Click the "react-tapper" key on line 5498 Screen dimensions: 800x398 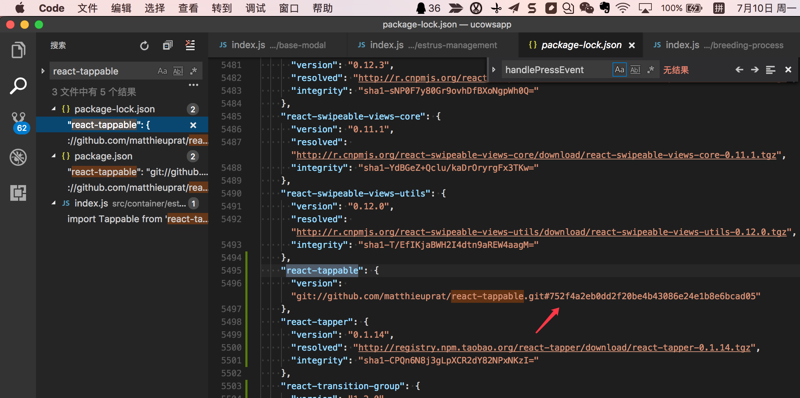(316, 322)
